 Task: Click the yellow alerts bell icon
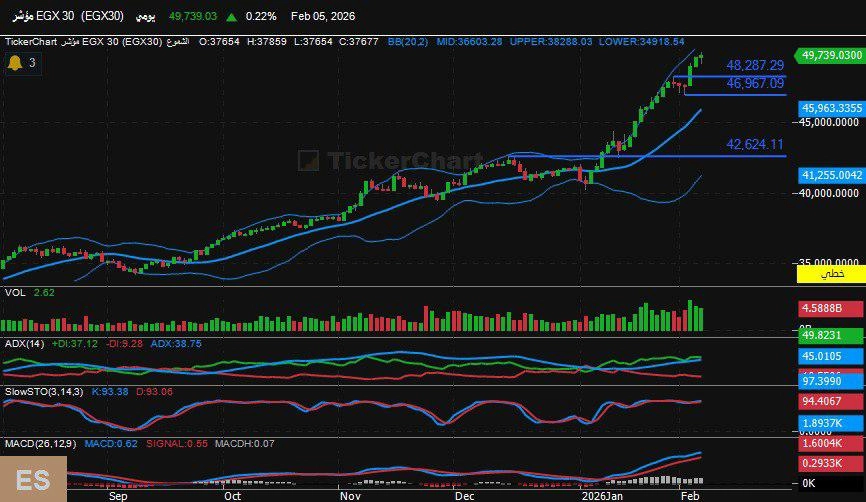(x=15, y=63)
